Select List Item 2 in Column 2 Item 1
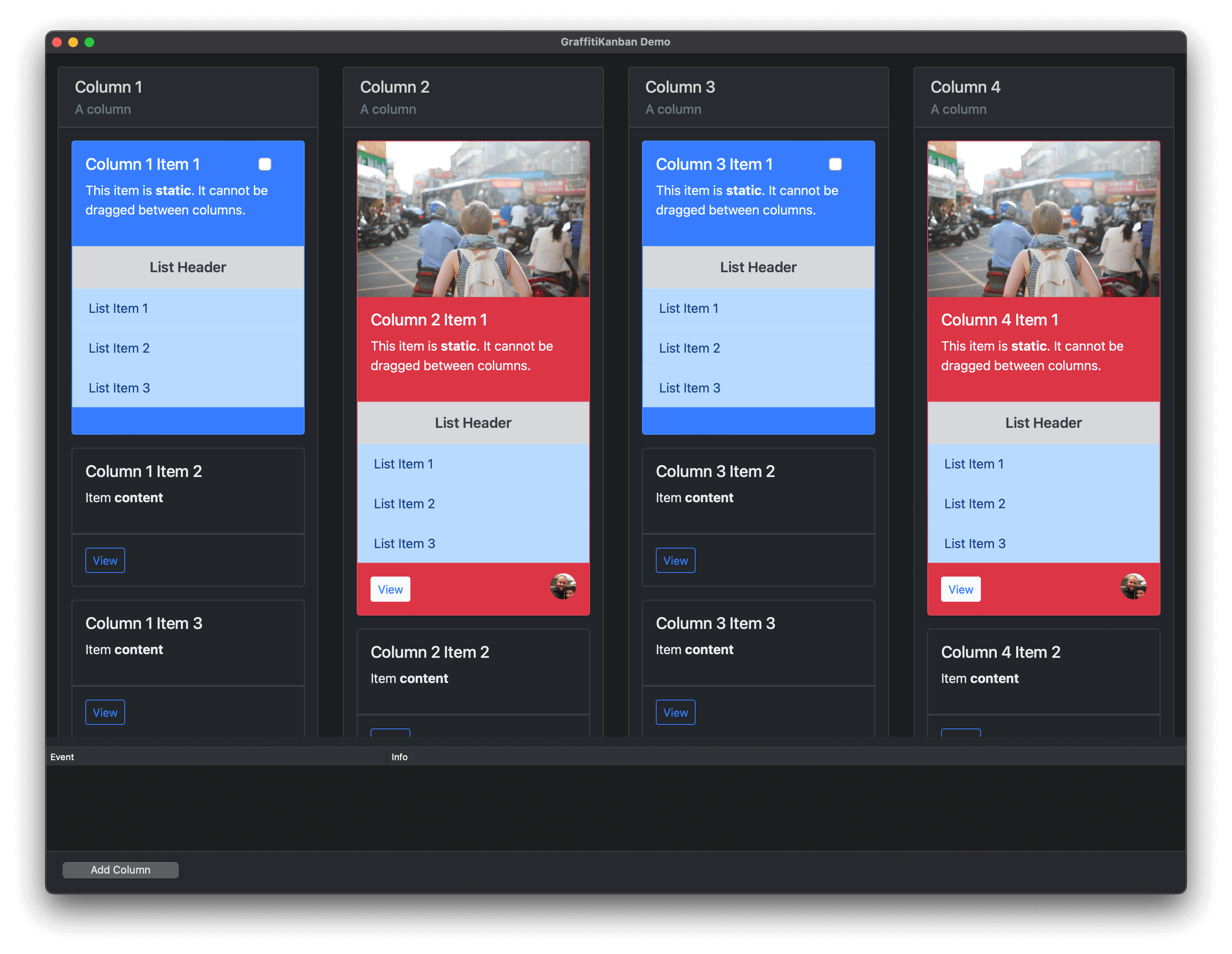 473,504
